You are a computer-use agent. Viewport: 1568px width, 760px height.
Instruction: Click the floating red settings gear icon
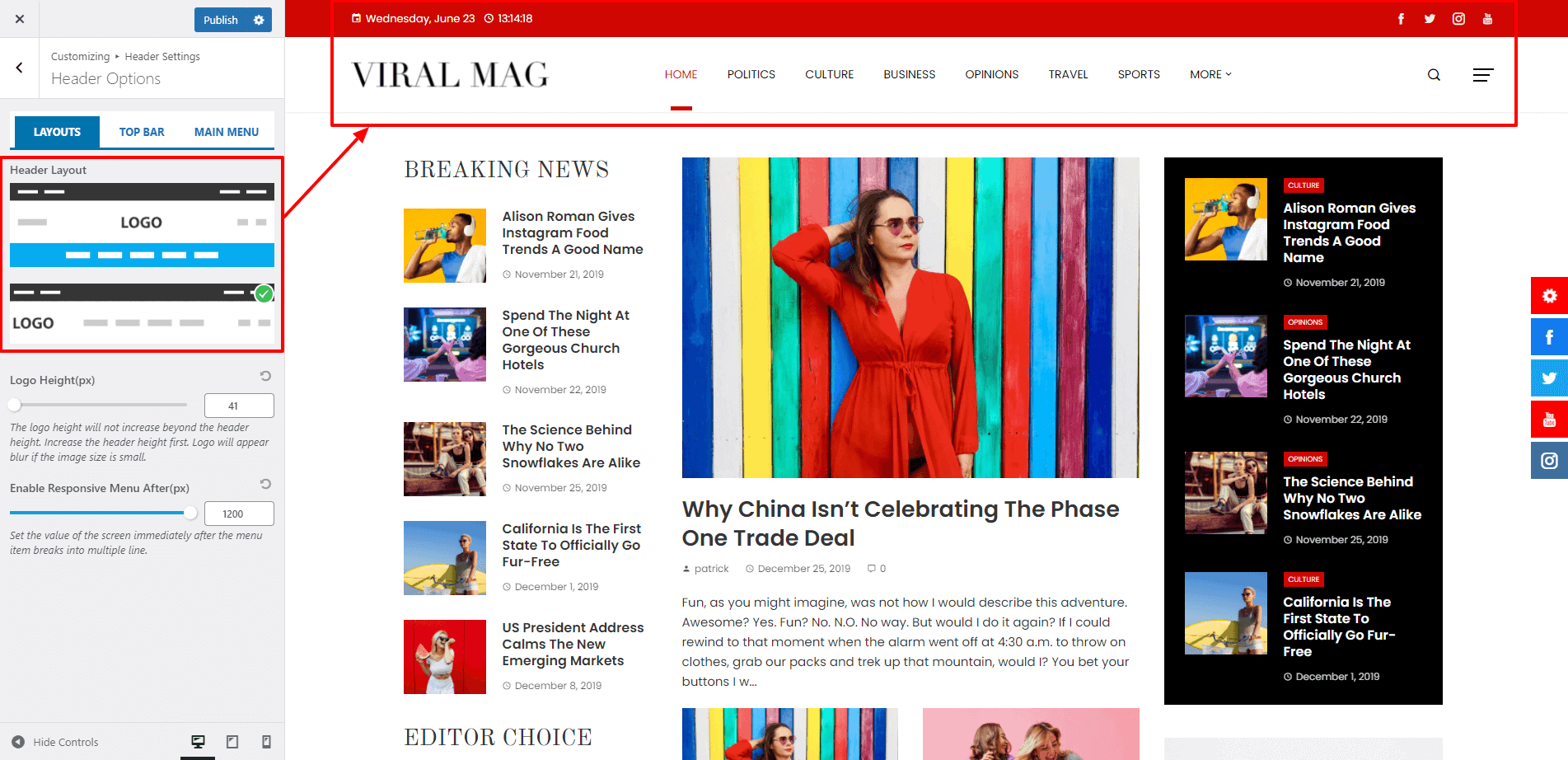[x=1549, y=296]
